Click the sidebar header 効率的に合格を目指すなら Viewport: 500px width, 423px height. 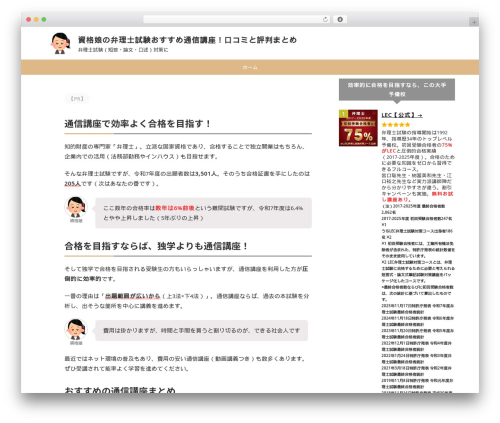click(x=397, y=90)
